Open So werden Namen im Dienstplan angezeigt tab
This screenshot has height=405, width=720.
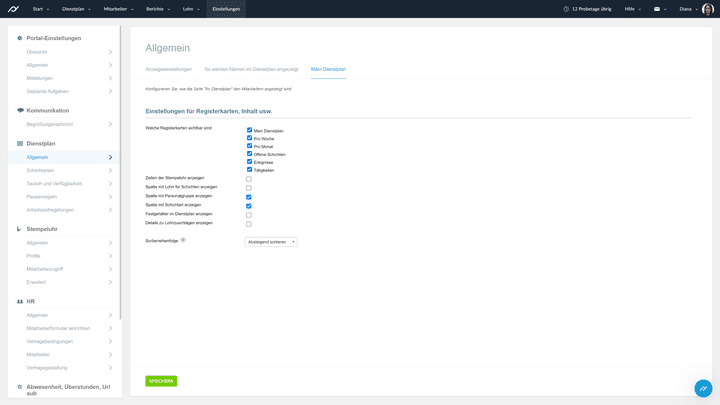click(251, 69)
